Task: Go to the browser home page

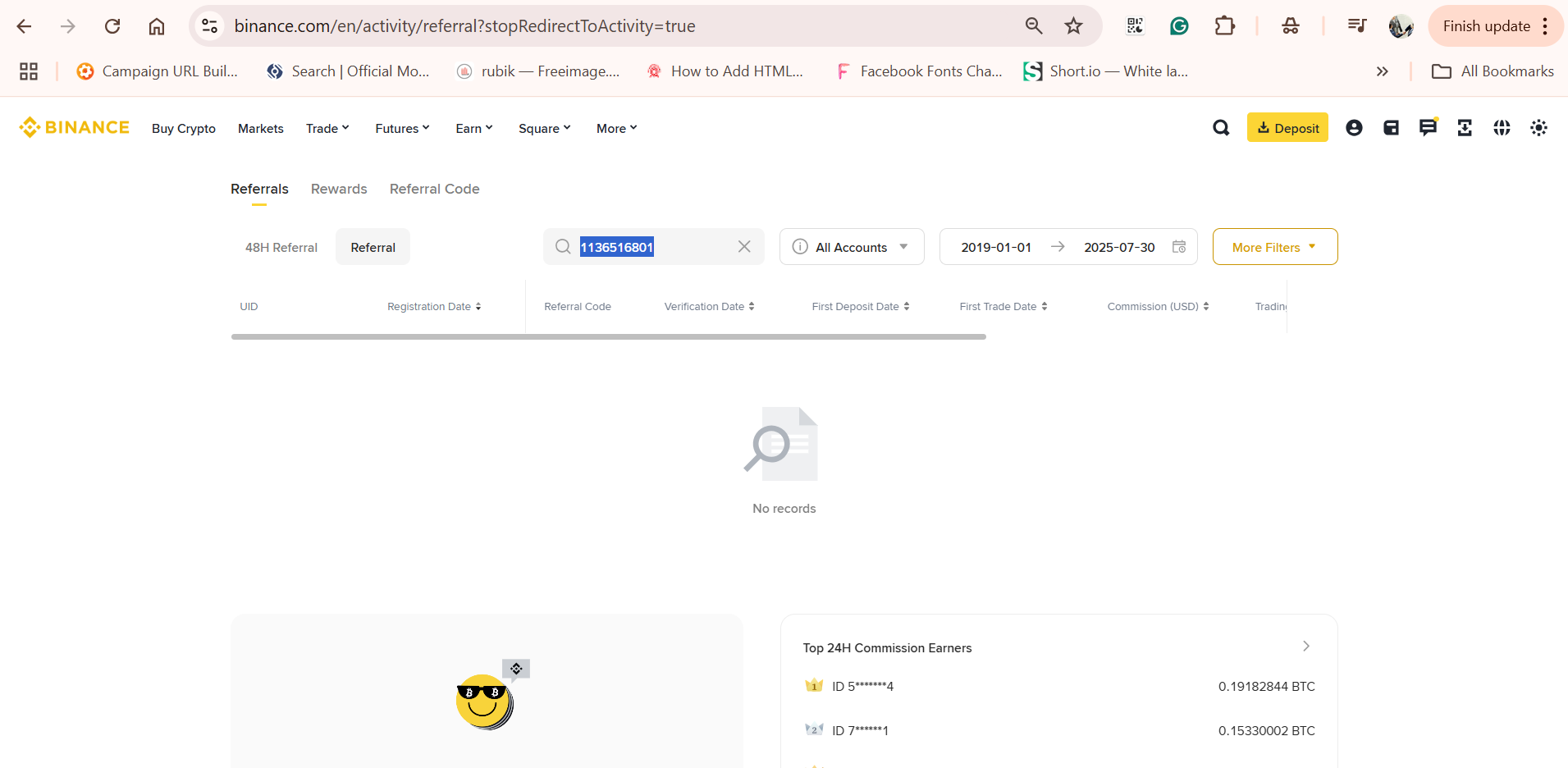Action: (157, 26)
